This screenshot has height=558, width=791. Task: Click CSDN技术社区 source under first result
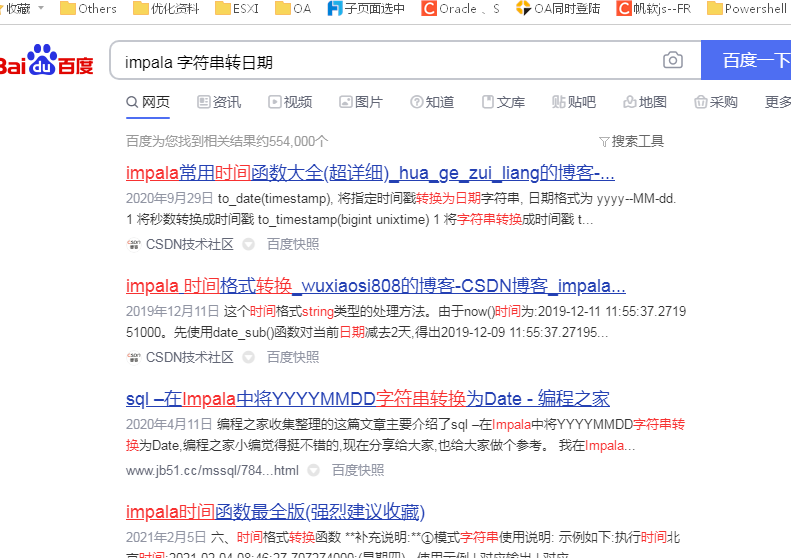[190, 245]
